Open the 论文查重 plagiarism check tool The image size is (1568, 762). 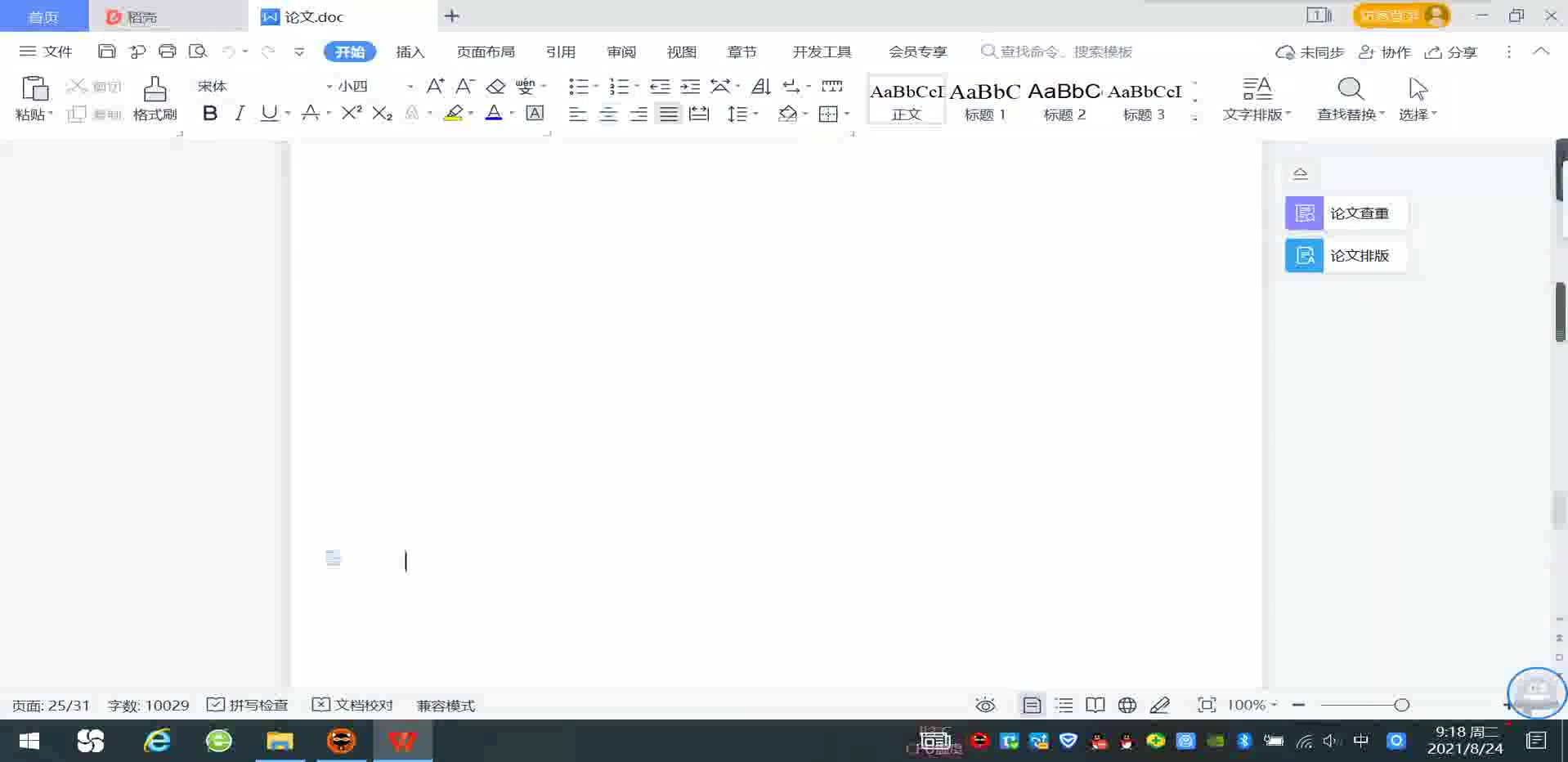[1346, 213]
